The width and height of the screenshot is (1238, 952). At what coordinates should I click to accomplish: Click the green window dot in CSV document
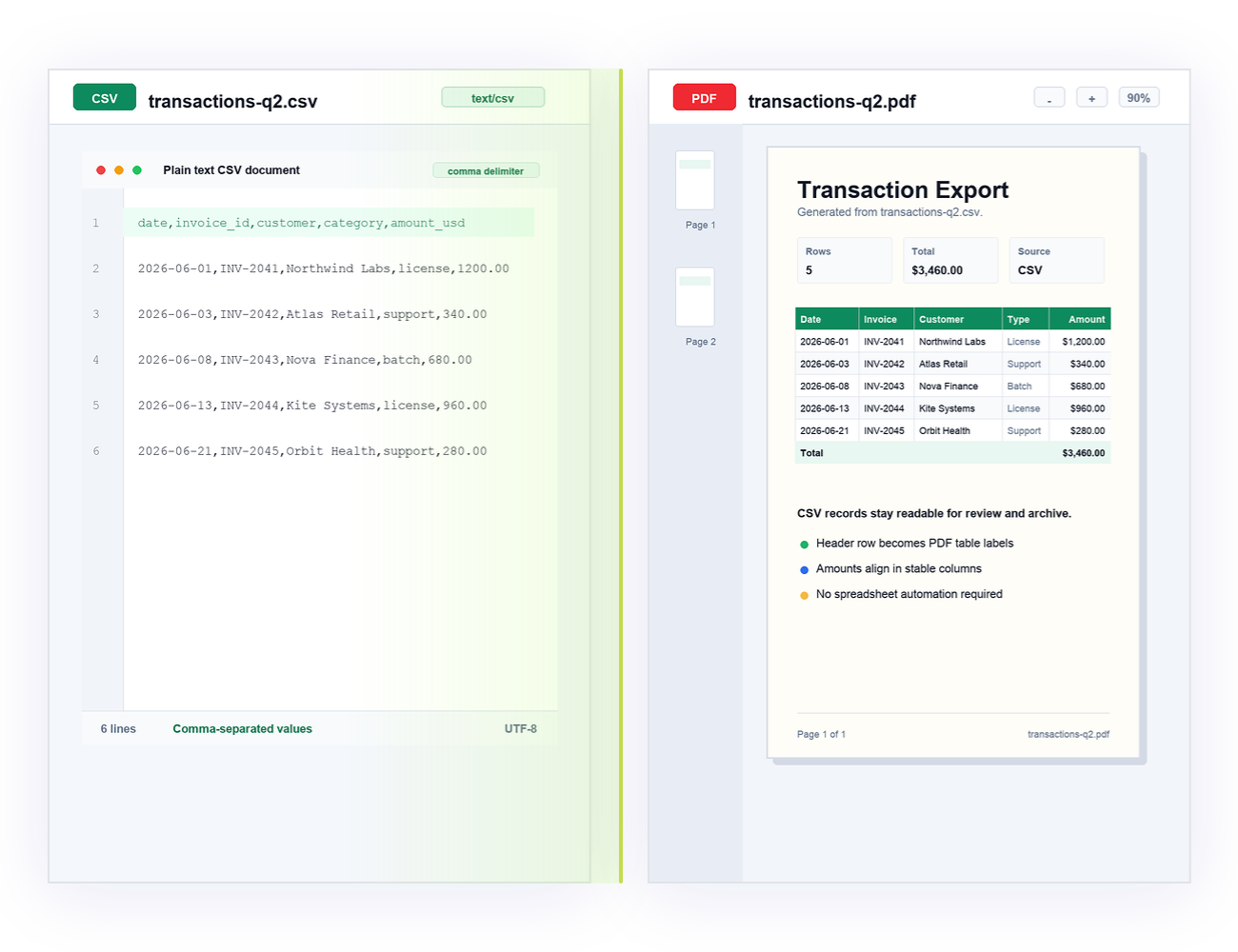point(137,170)
